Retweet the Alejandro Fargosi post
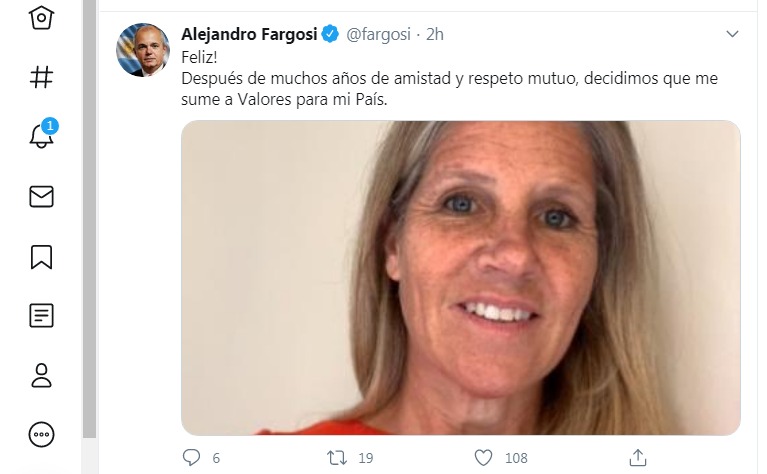 337,458
